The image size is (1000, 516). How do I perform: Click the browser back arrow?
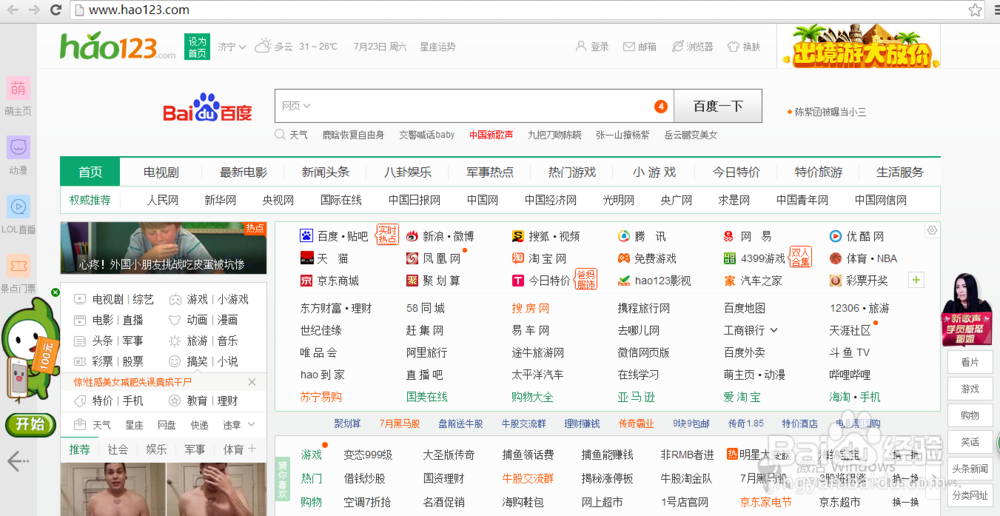(x=13, y=10)
